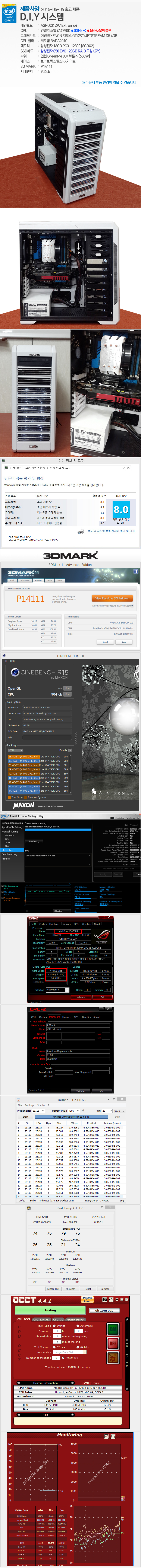Switch to the Advanced tab in 3DMark 11

tap(25, 581)
